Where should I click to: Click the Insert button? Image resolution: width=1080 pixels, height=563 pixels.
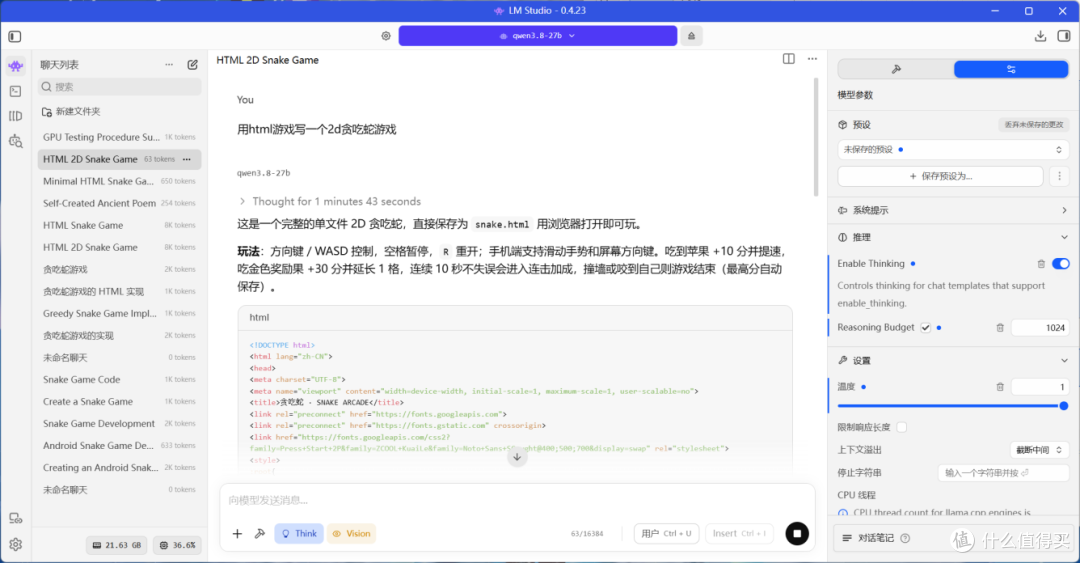[739, 533]
